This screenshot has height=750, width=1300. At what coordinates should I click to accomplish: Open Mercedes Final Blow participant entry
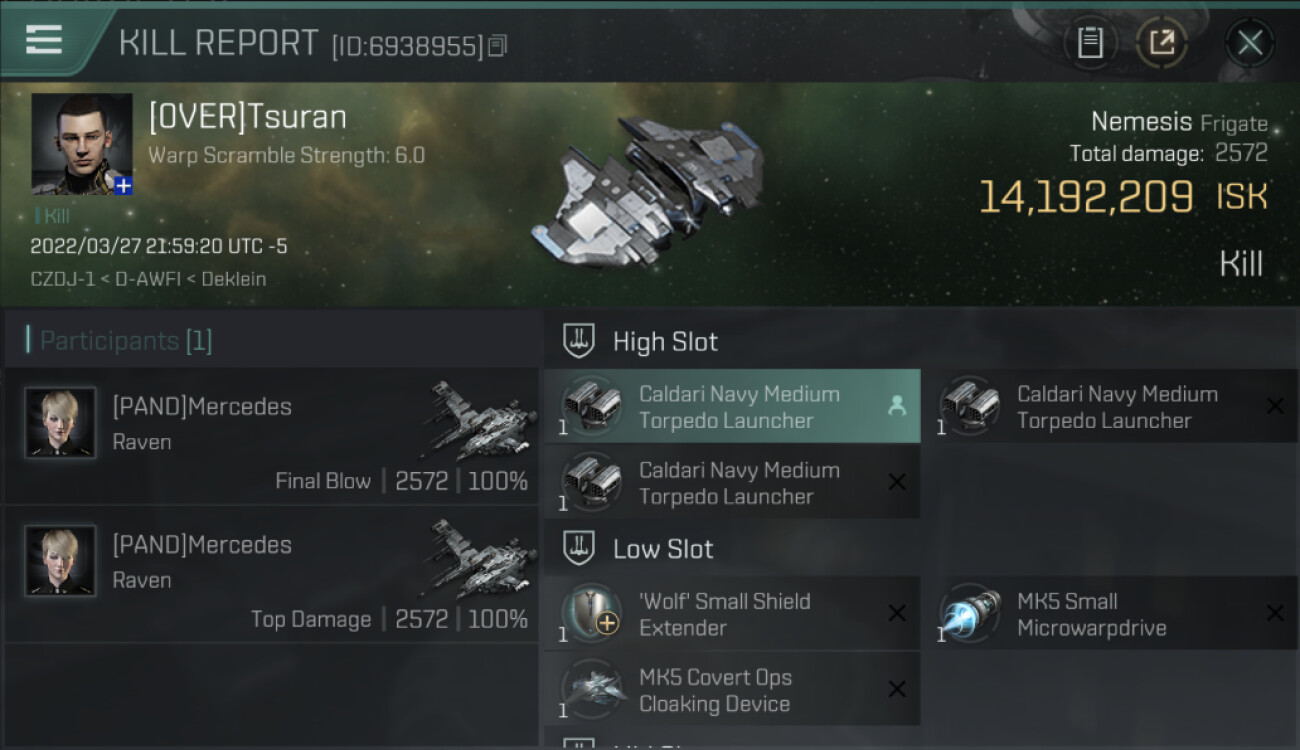coord(272,437)
